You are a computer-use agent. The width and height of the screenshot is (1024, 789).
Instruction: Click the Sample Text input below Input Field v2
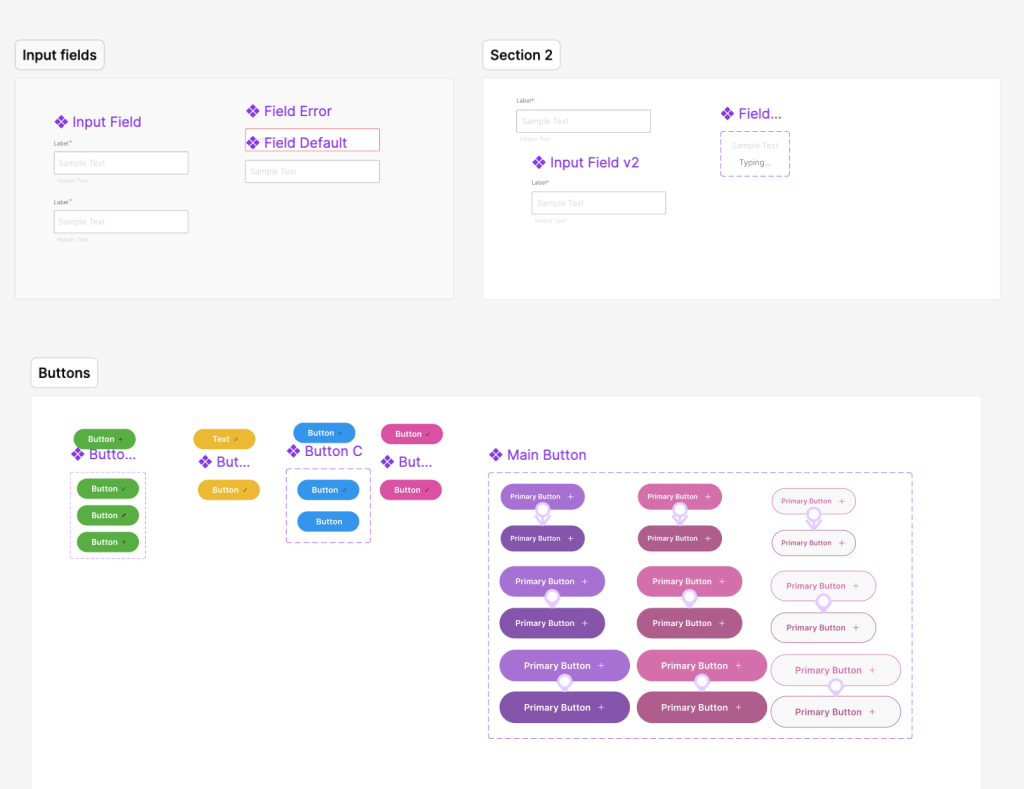[598, 203]
